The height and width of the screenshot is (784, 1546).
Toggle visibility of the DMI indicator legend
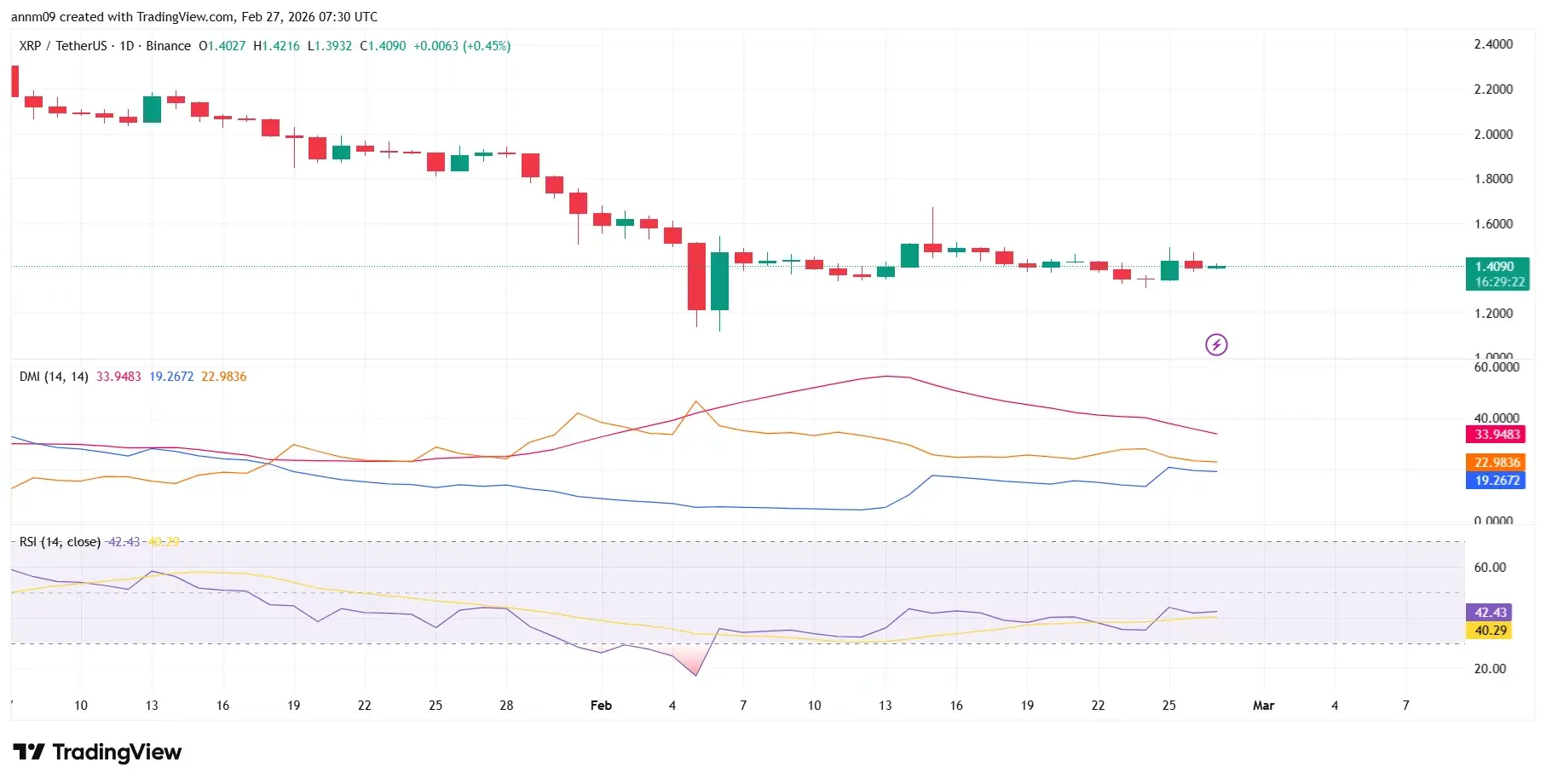tap(54, 376)
